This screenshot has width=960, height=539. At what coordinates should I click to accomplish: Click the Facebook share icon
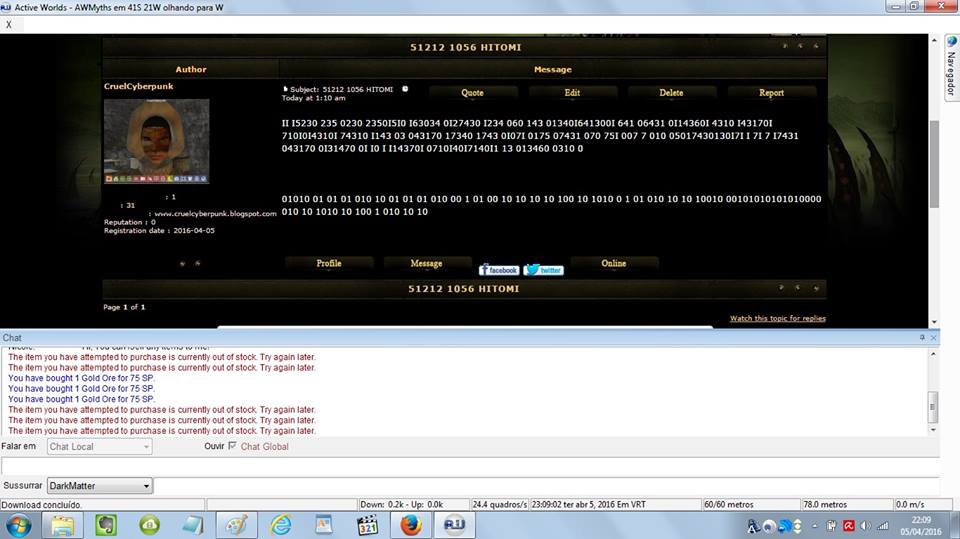pos(499,270)
